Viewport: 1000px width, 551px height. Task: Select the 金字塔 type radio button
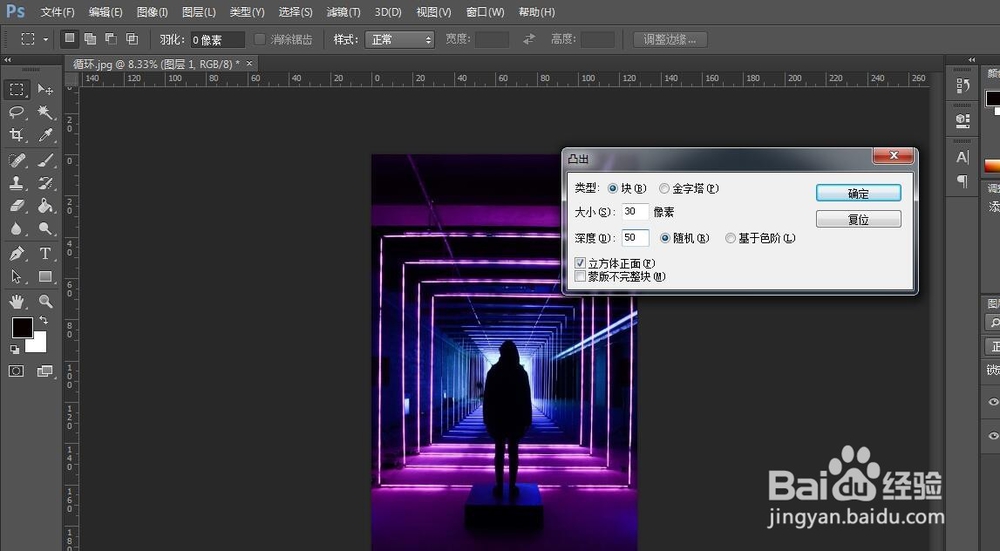pyautogui.click(x=664, y=189)
